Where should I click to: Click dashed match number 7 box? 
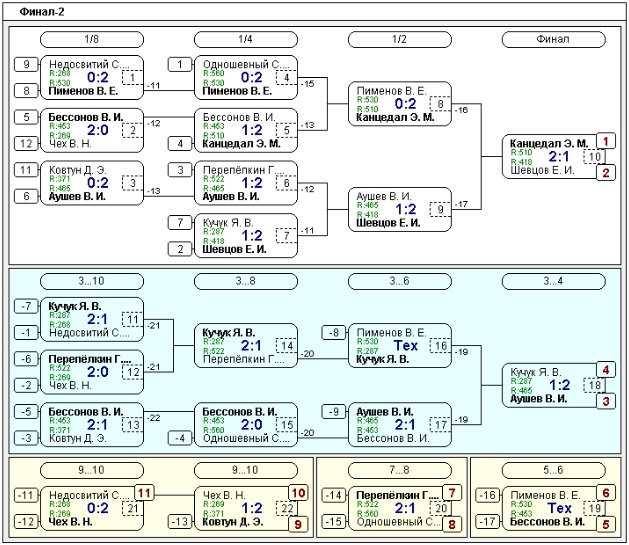[x=286, y=236]
